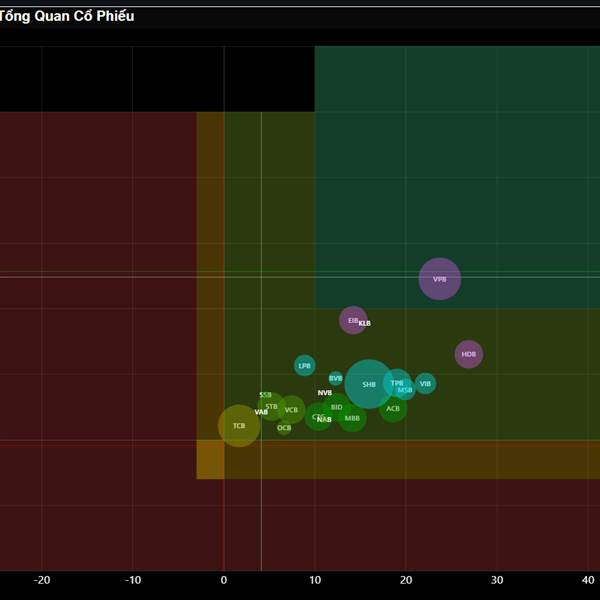Click the SSB ticker label

[x=265, y=395]
